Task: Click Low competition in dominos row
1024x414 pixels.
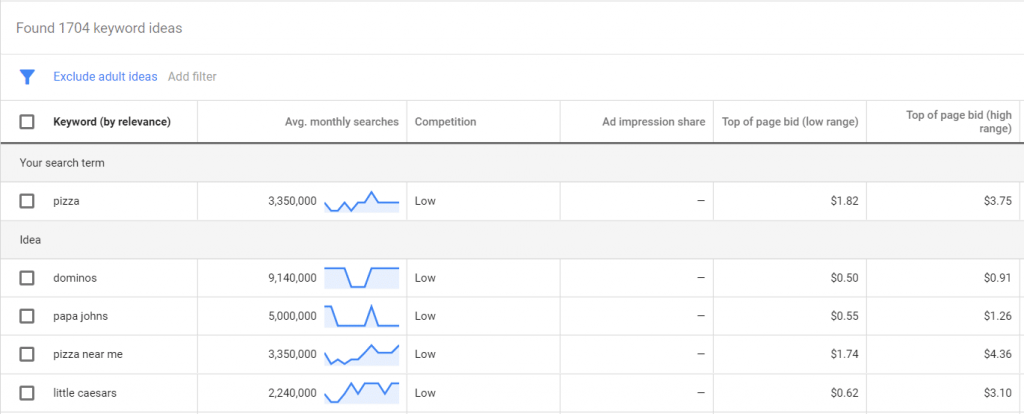Action: [x=425, y=278]
